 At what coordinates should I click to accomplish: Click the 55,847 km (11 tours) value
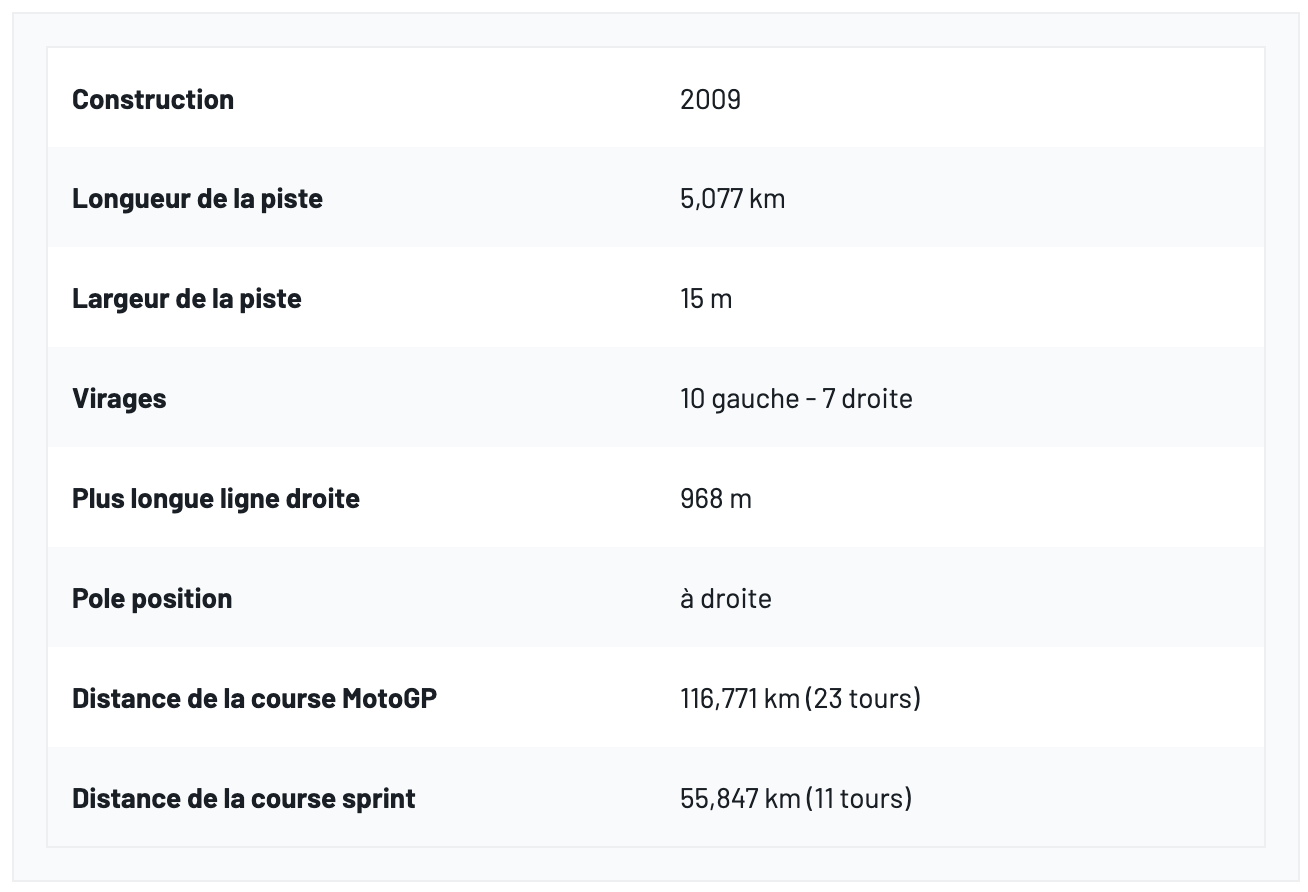pyautogui.click(x=796, y=798)
